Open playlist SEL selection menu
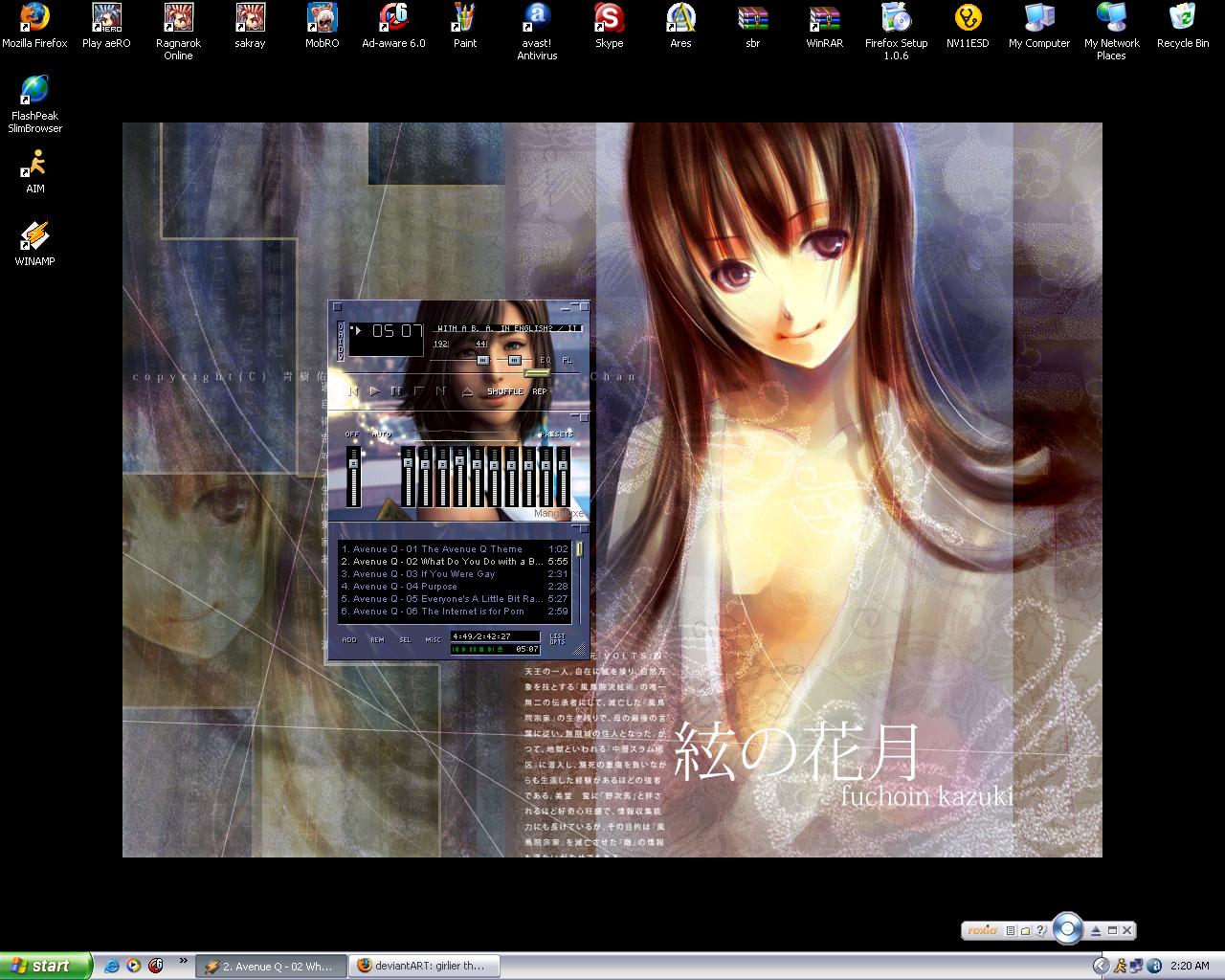1225x980 pixels. [405, 640]
